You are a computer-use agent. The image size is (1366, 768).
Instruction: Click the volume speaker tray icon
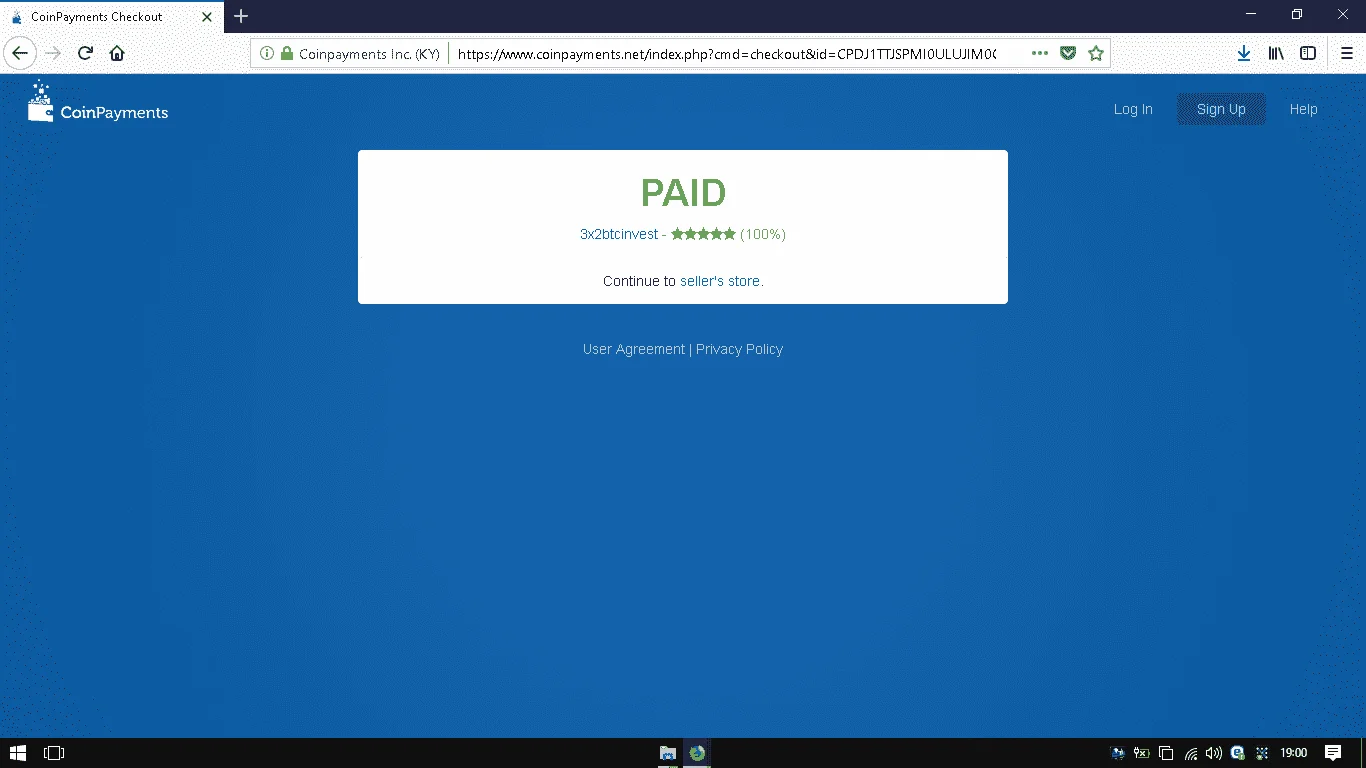click(1214, 753)
